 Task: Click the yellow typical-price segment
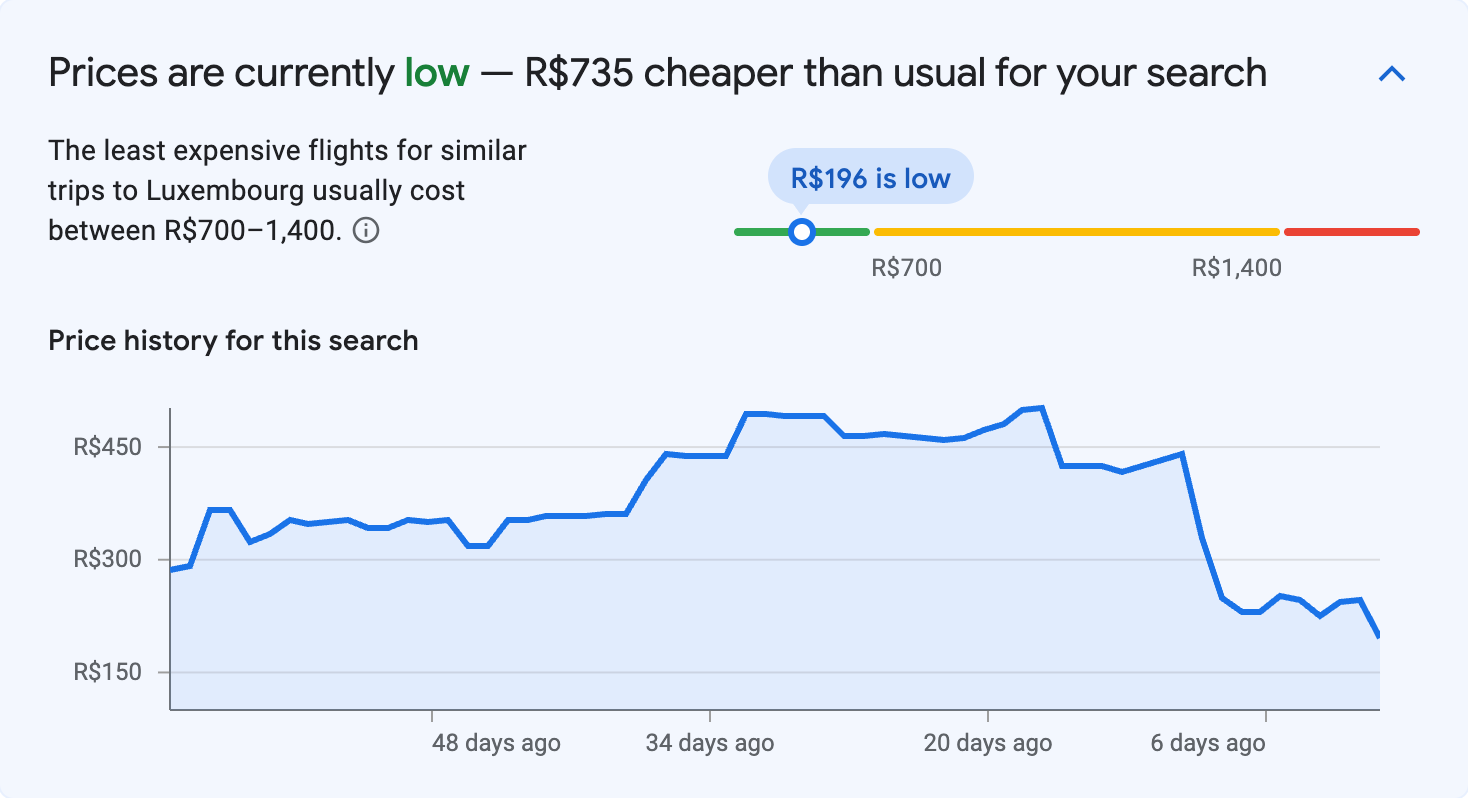click(1075, 231)
